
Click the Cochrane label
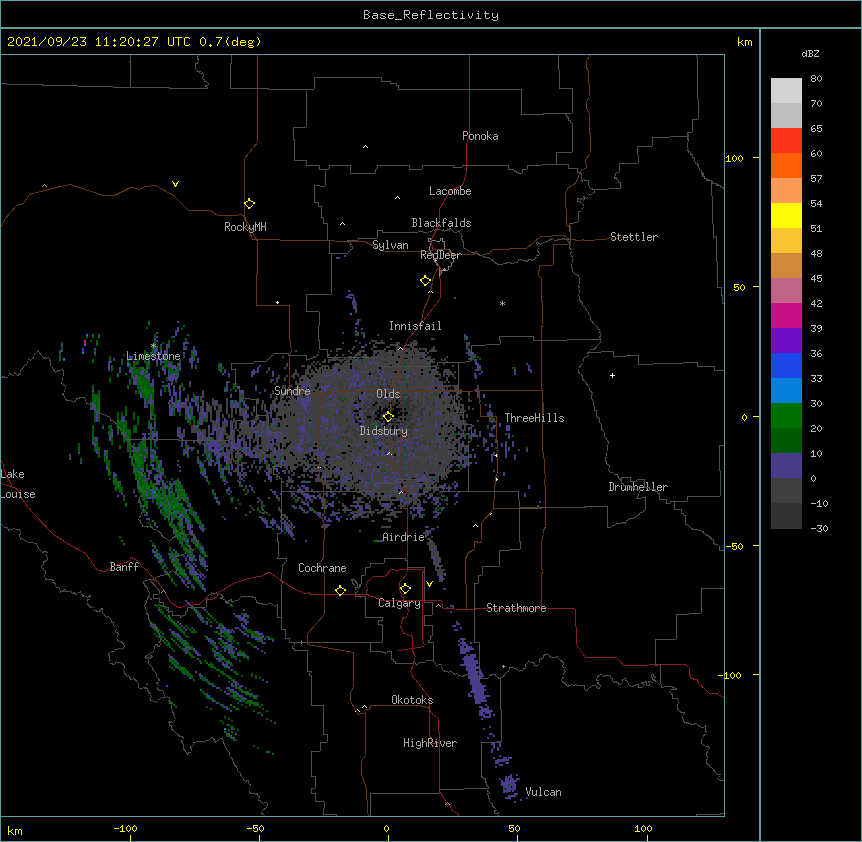pos(322,568)
